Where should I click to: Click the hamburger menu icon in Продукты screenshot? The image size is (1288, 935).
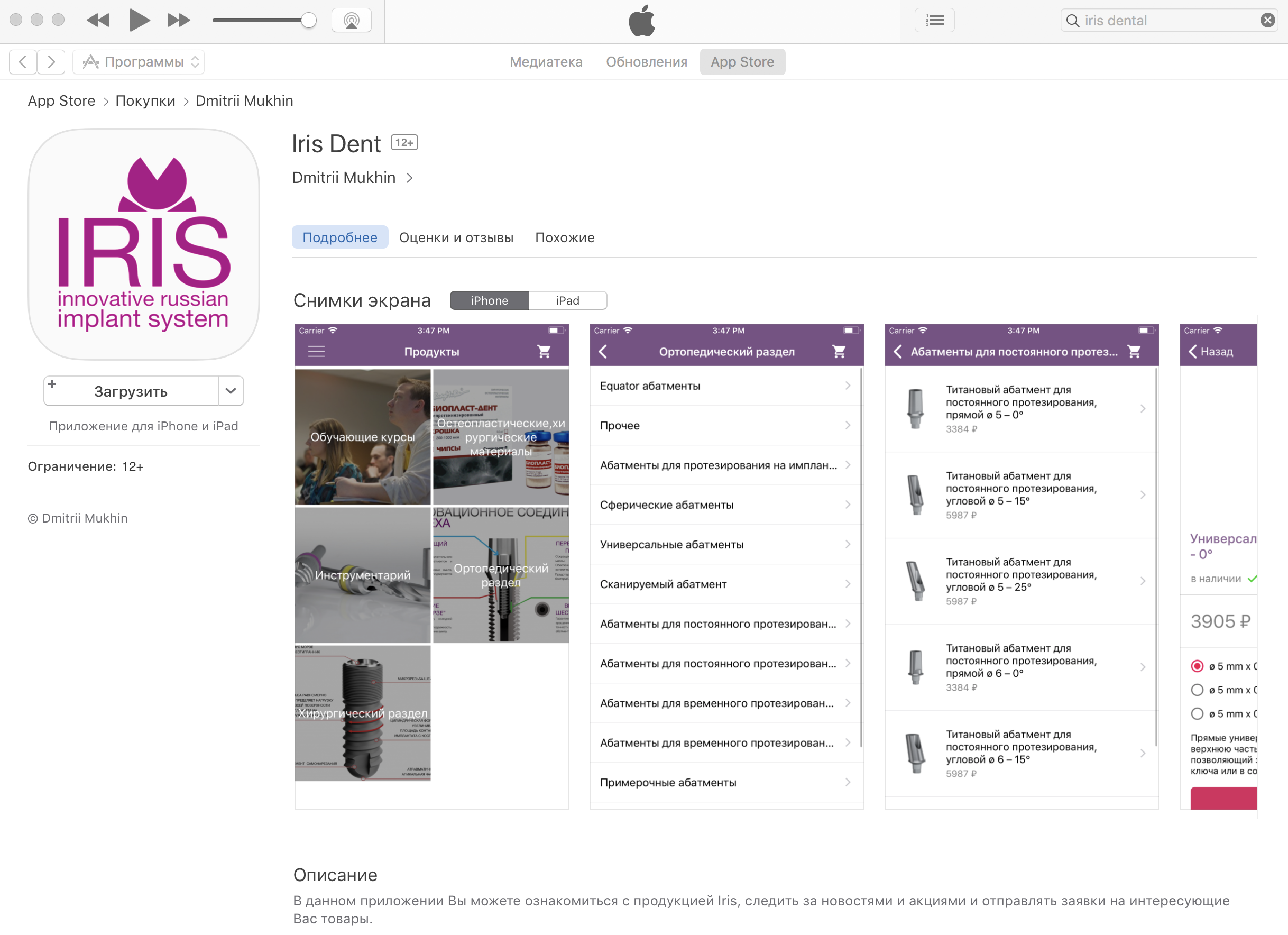pos(316,352)
